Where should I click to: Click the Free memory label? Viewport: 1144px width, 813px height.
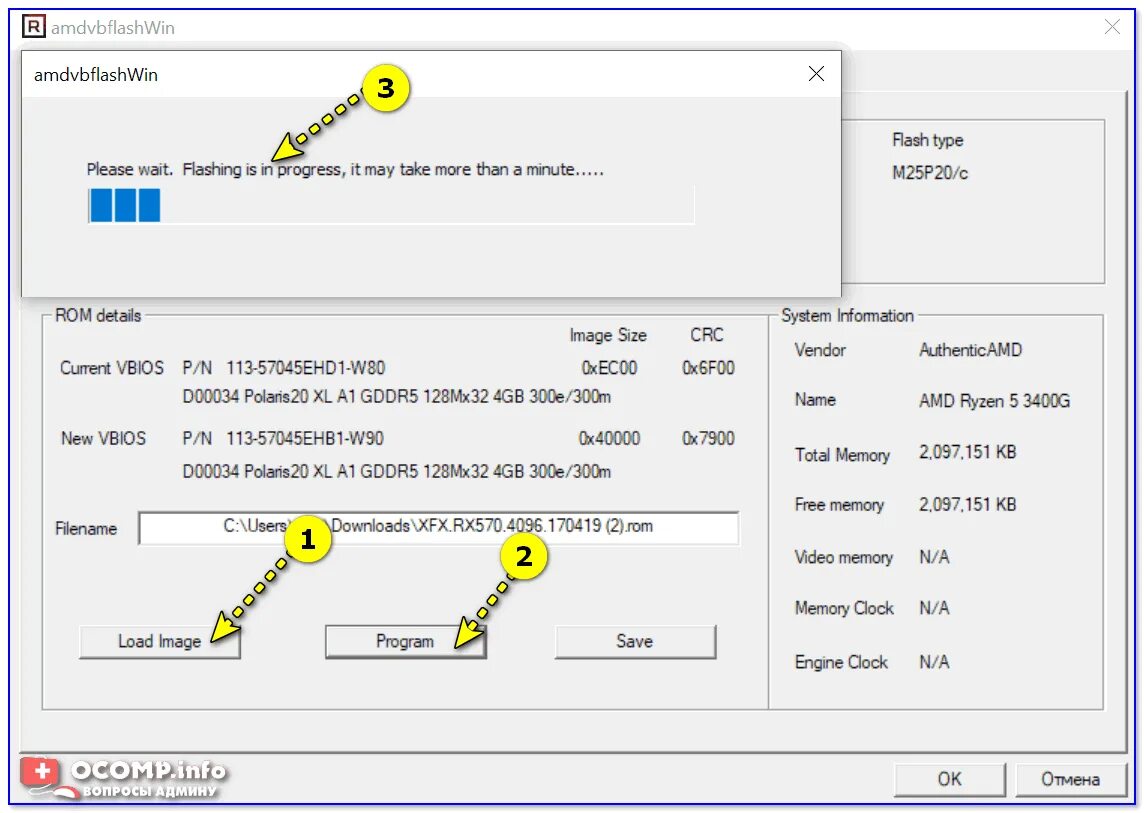pos(839,505)
